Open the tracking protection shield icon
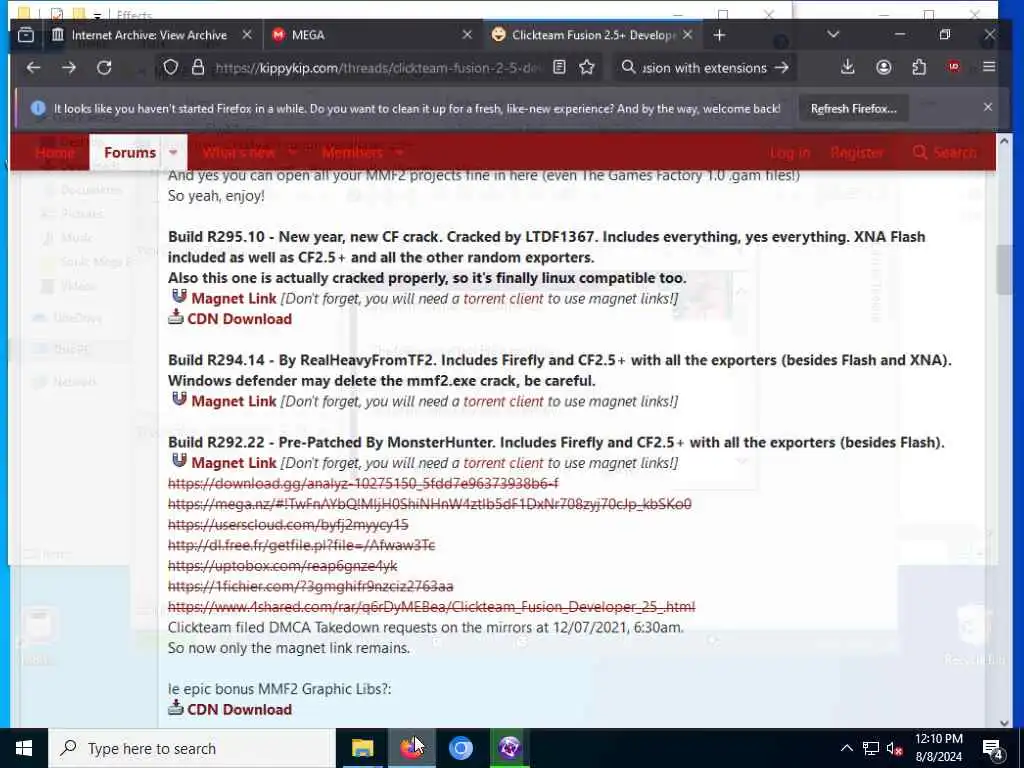This screenshot has height=768, width=1024. [x=170, y=67]
